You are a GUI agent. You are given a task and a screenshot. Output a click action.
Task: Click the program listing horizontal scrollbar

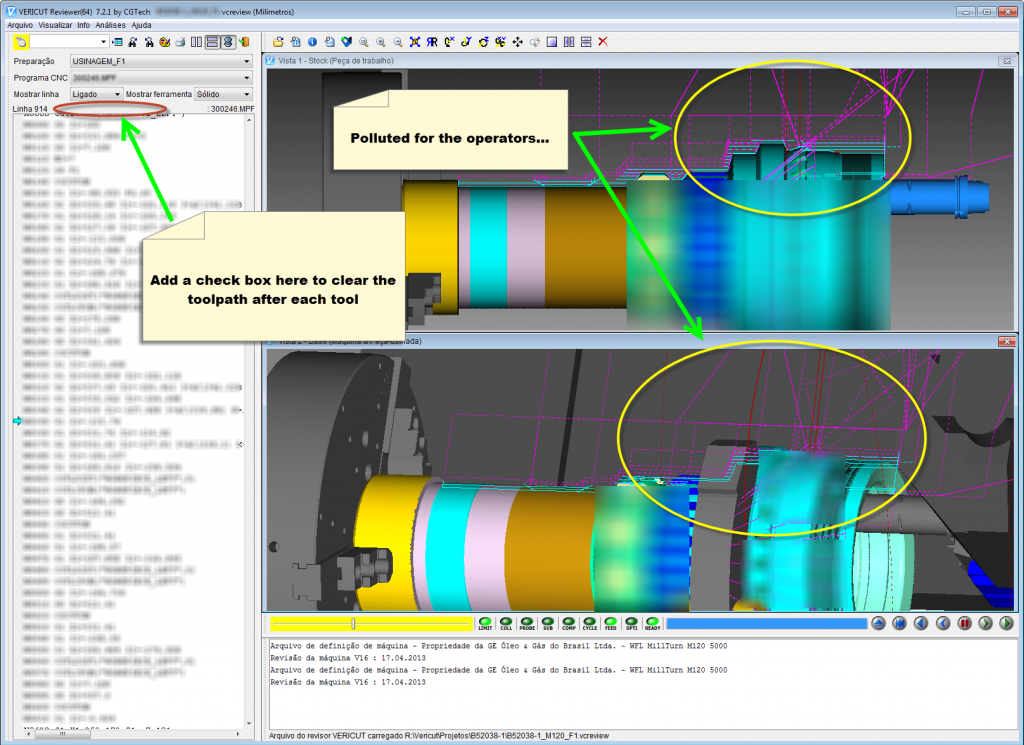[133, 734]
